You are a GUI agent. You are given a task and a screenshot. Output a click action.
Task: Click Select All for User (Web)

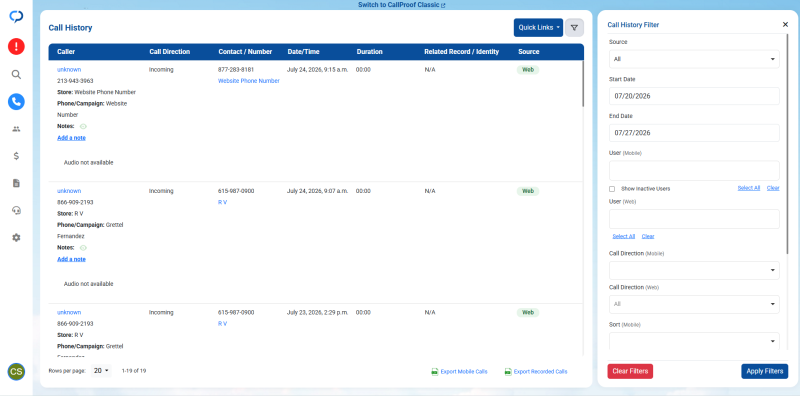(x=623, y=236)
